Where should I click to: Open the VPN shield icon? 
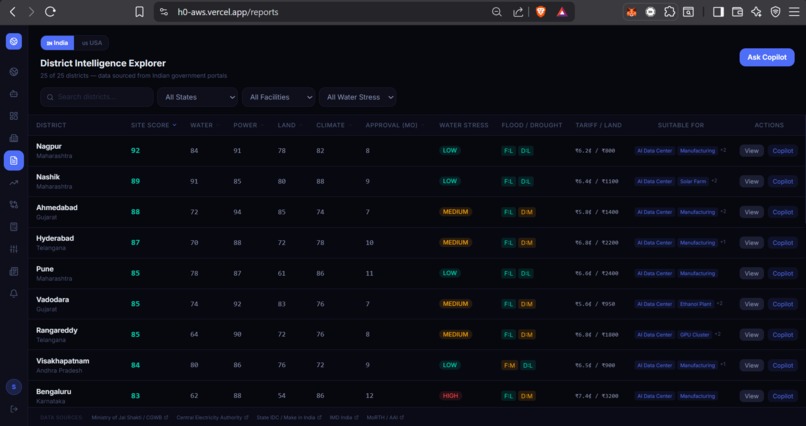(x=775, y=12)
